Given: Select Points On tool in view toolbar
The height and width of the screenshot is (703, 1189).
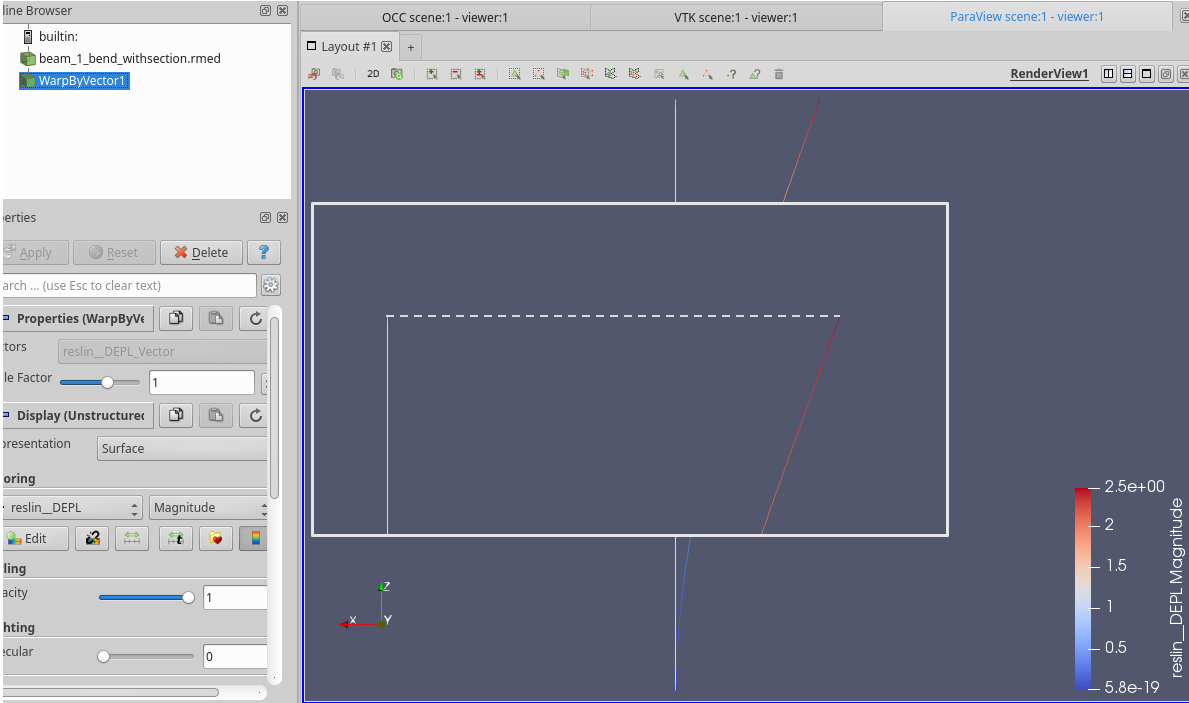Looking at the screenshot, I should click(538, 74).
